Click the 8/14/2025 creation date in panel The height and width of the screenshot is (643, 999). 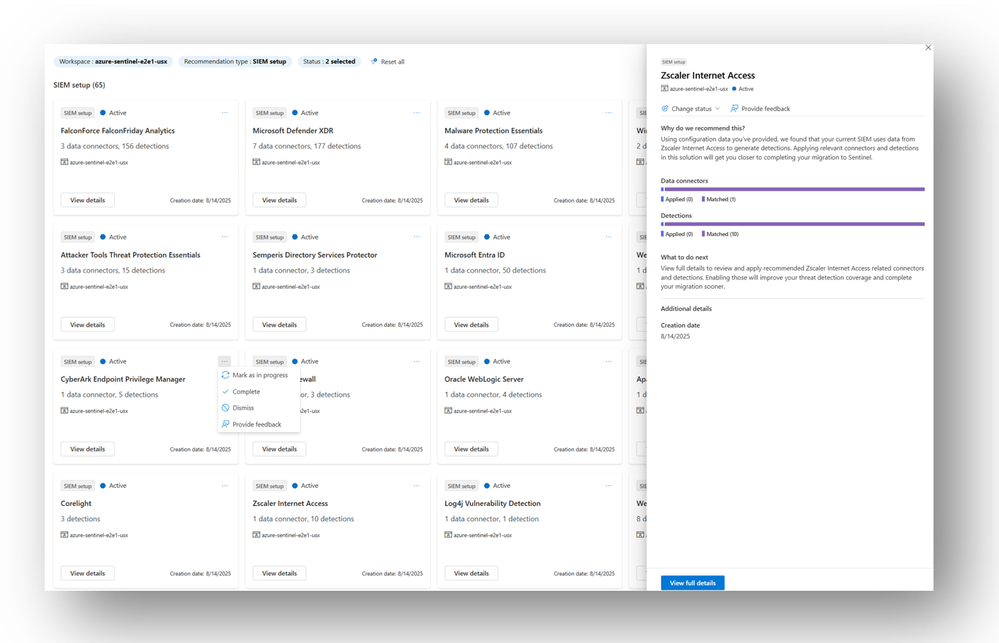[x=675, y=336]
